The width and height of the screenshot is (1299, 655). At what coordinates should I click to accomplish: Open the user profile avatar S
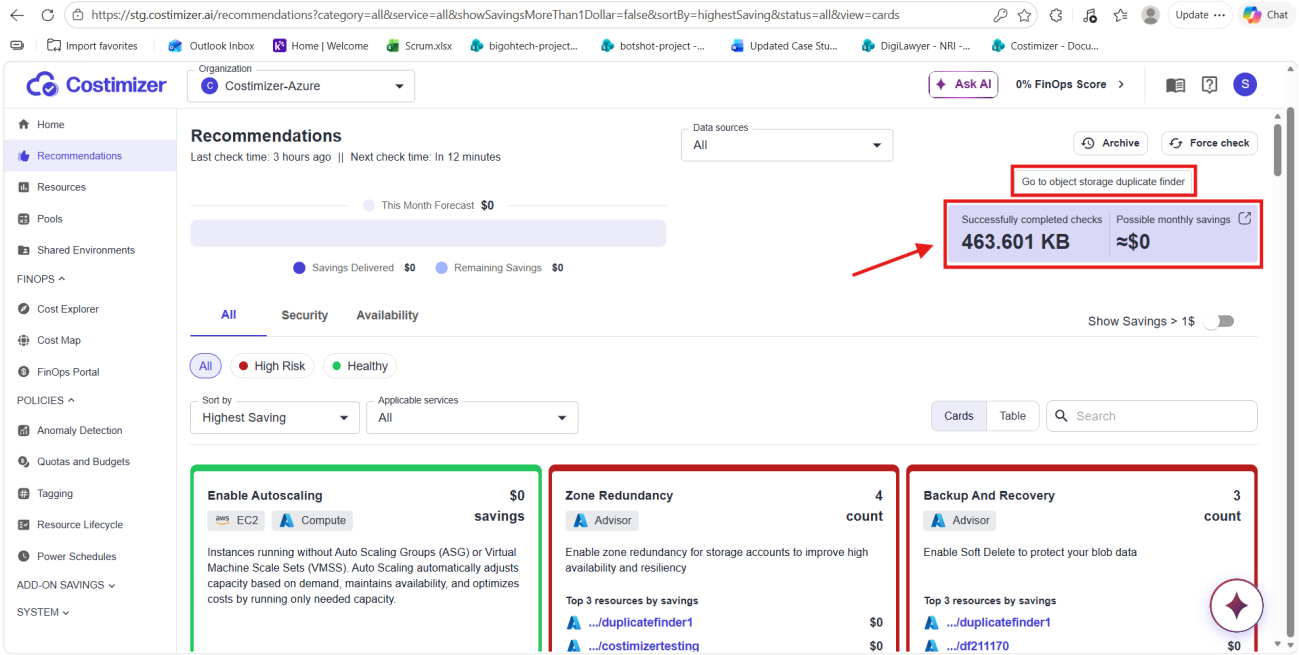(1245, 85)
